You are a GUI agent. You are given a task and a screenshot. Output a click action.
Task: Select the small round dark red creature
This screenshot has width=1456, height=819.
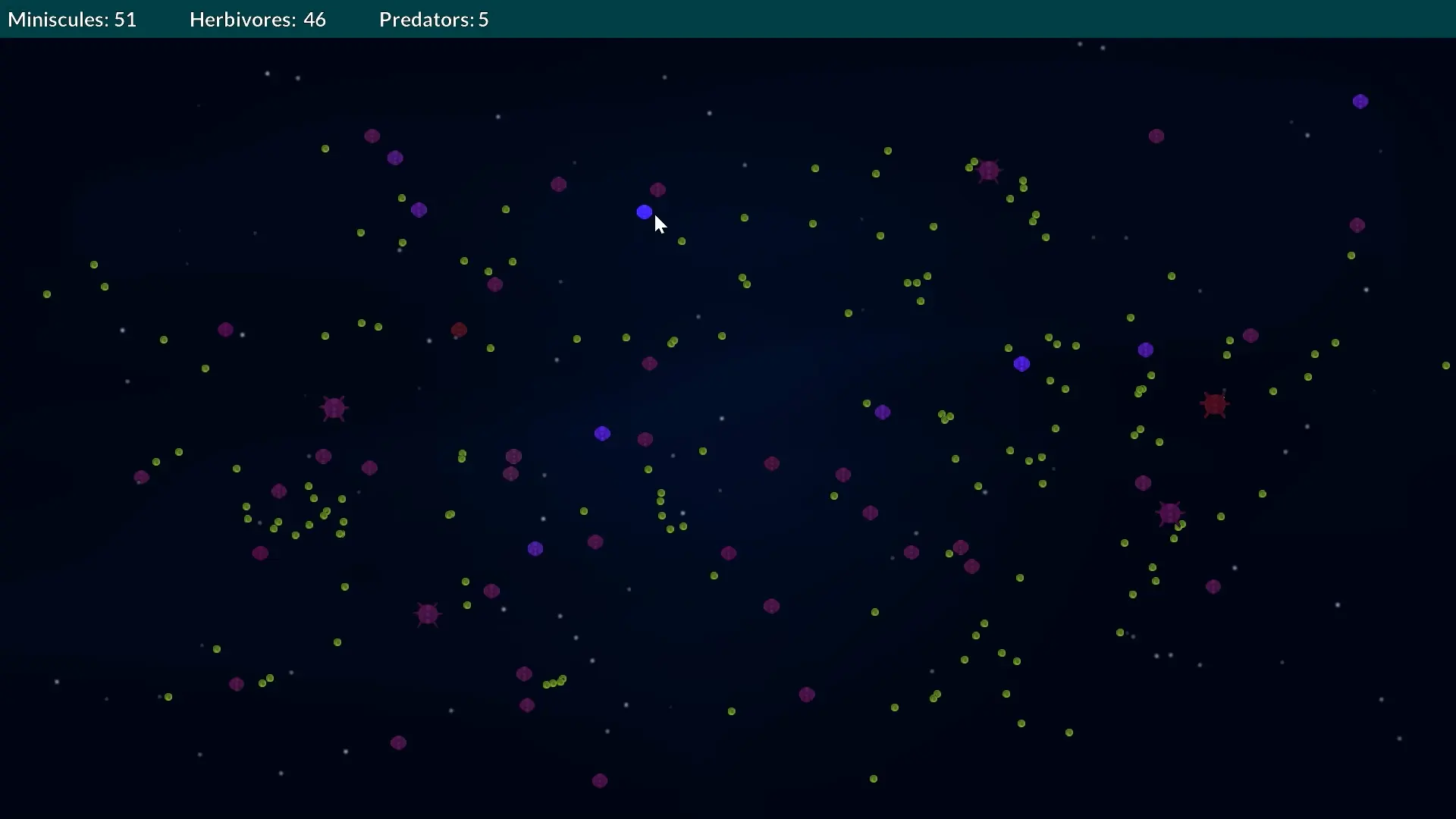pos(459,330)
